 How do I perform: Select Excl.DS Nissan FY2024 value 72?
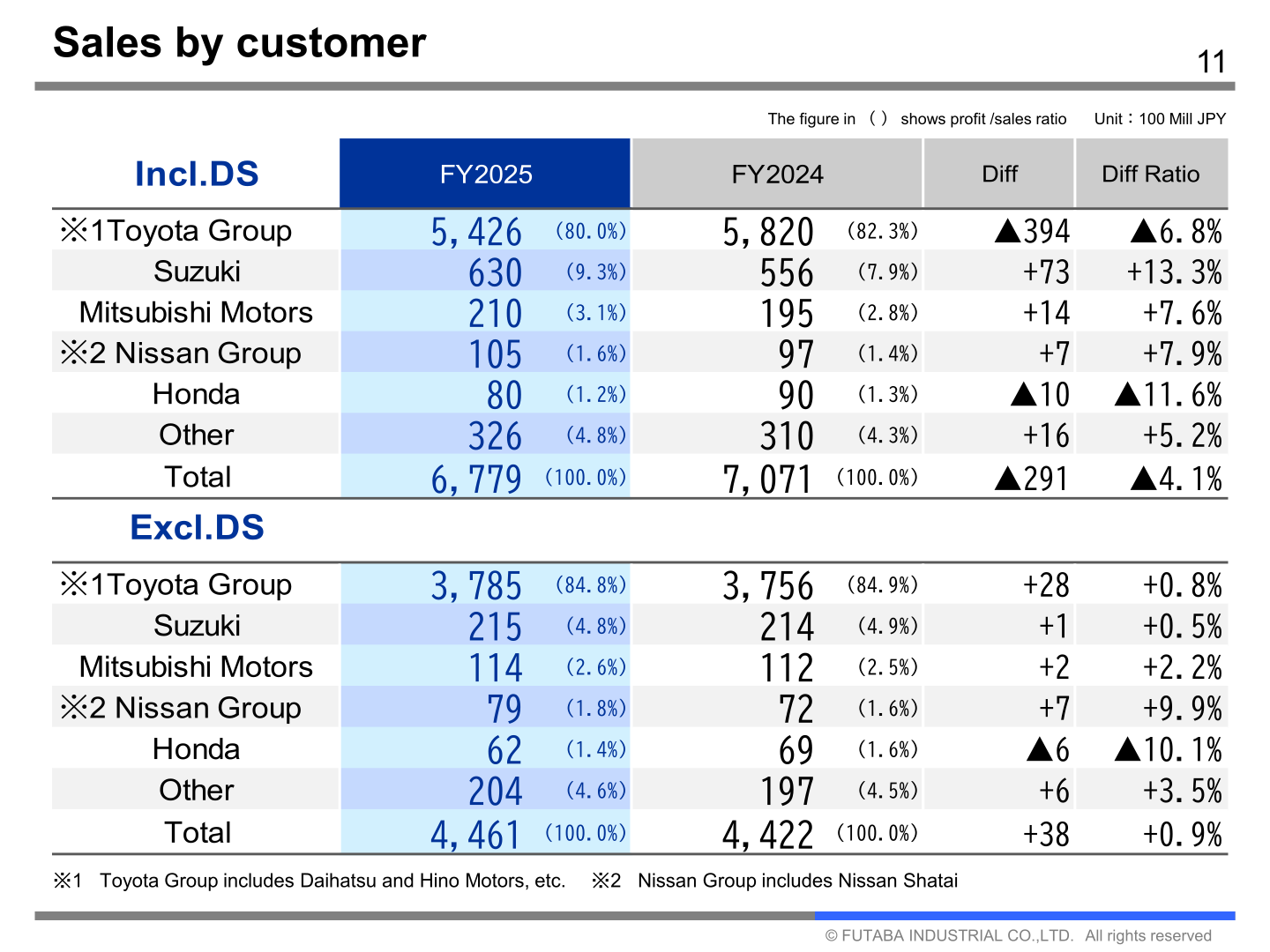(796, 709)
